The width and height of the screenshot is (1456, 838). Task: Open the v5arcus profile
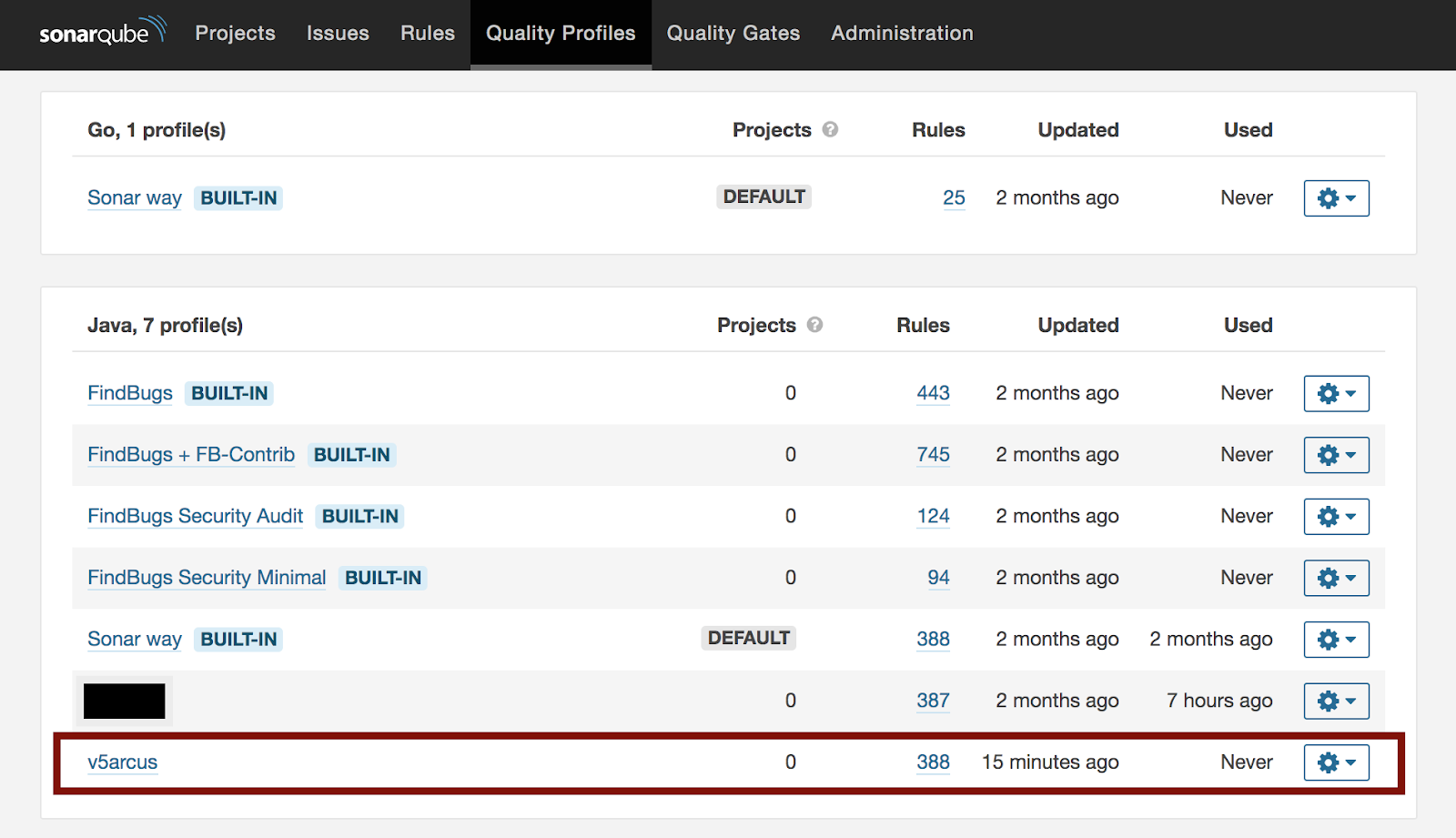pyautogui.click(x=123, y=762)
